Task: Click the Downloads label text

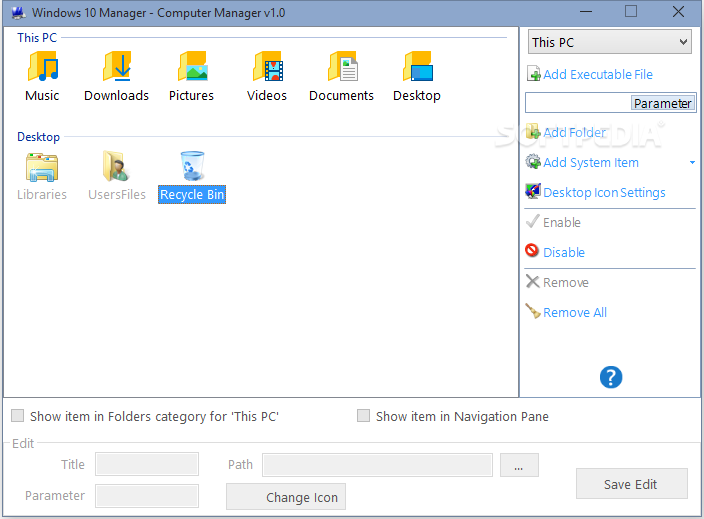Action: 116,96
